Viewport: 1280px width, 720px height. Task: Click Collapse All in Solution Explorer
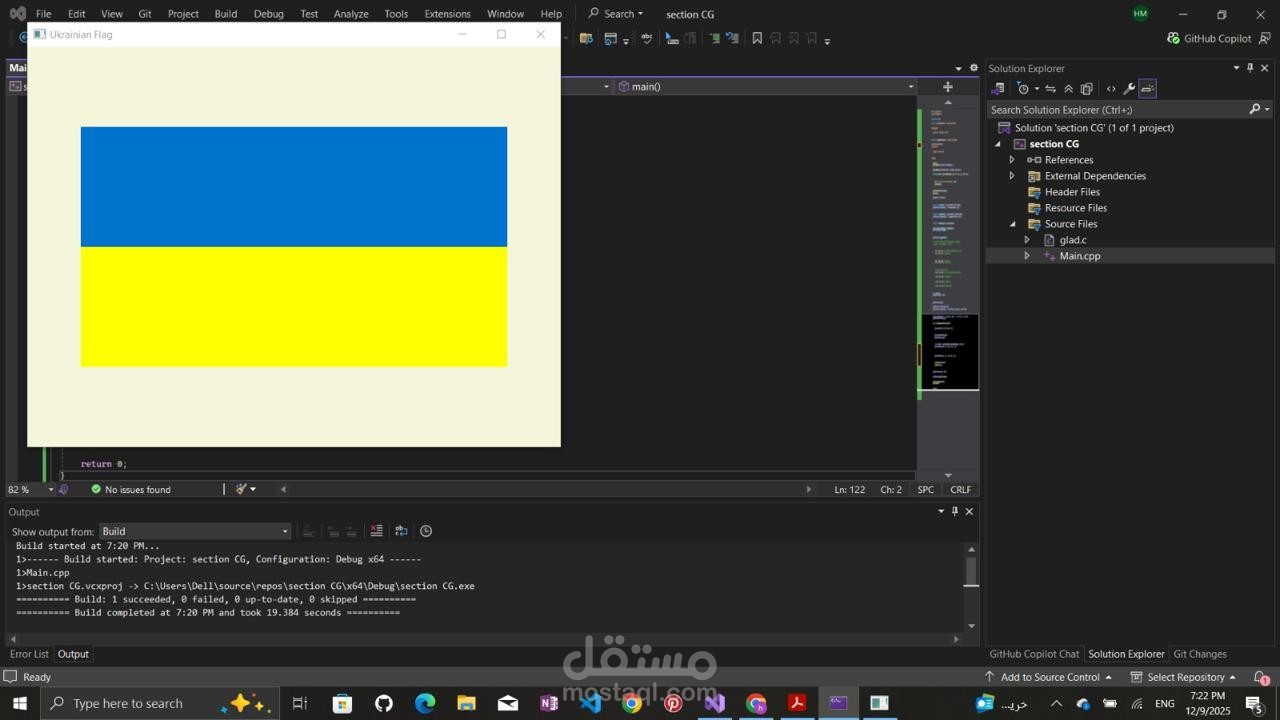(x=1068, y=88)
